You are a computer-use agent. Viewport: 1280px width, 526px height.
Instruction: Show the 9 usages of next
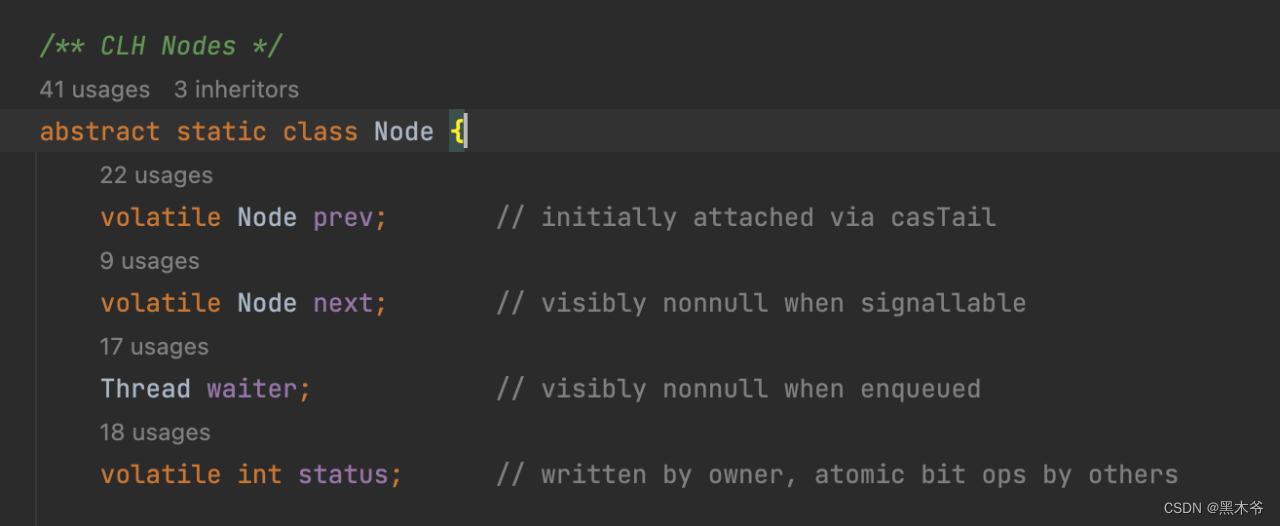coord(150,261)
